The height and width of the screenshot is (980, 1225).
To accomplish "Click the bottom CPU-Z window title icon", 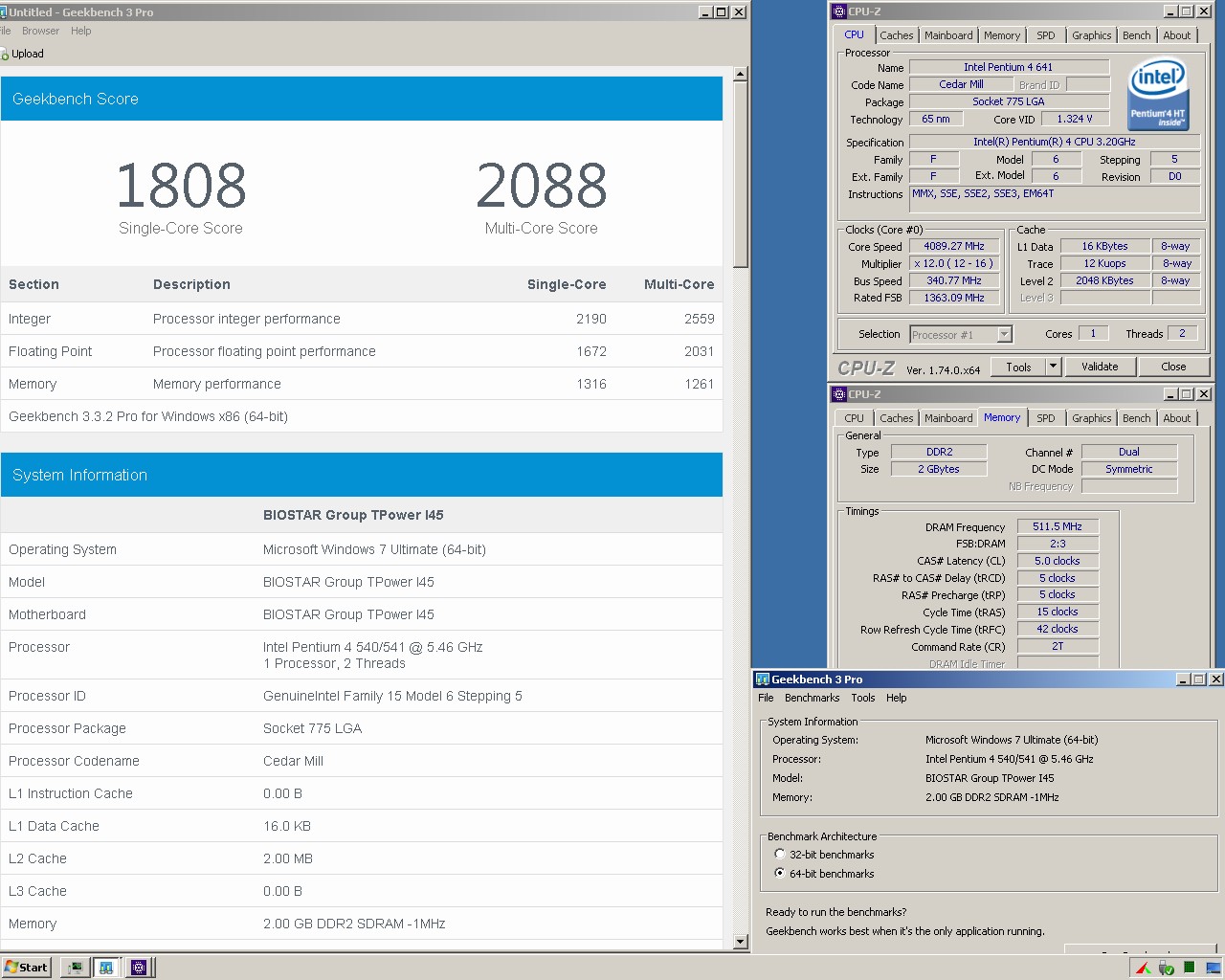I will pyautogui.click(x=839, y=394).
